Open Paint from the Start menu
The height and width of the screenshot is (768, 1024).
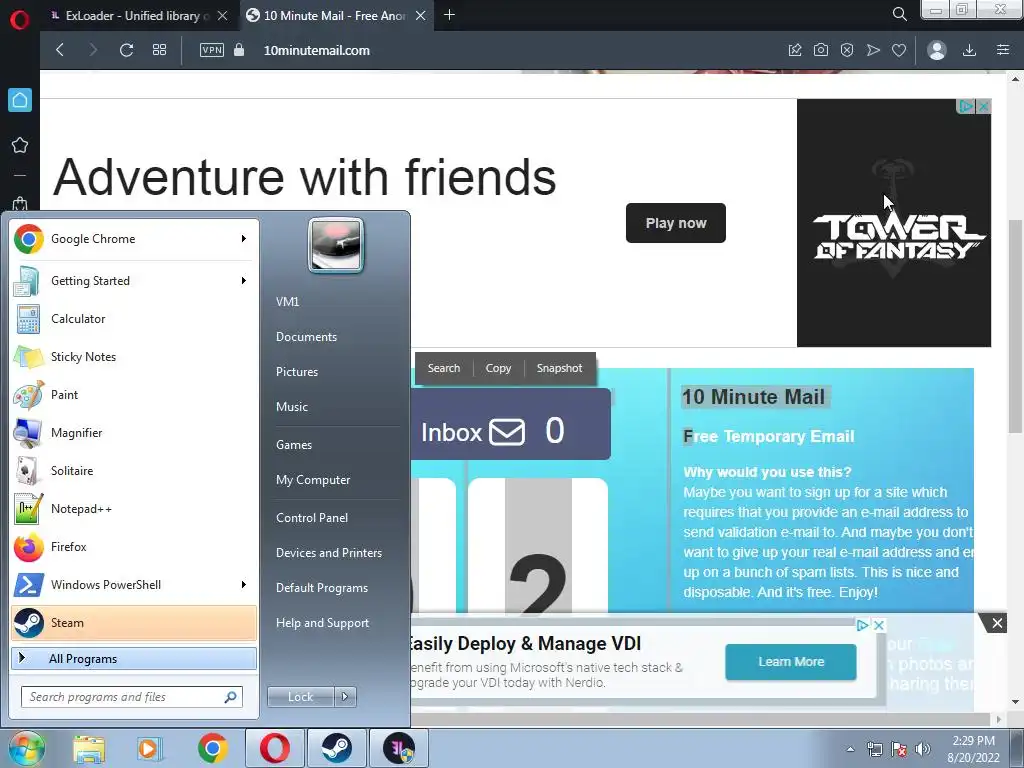[x=133, y=394]
